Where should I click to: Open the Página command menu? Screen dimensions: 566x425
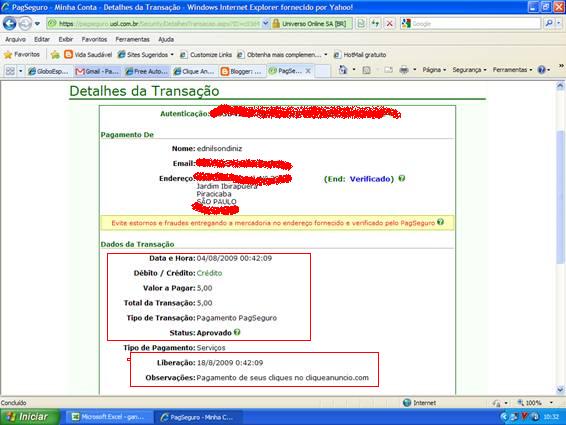tap(434, 70)
